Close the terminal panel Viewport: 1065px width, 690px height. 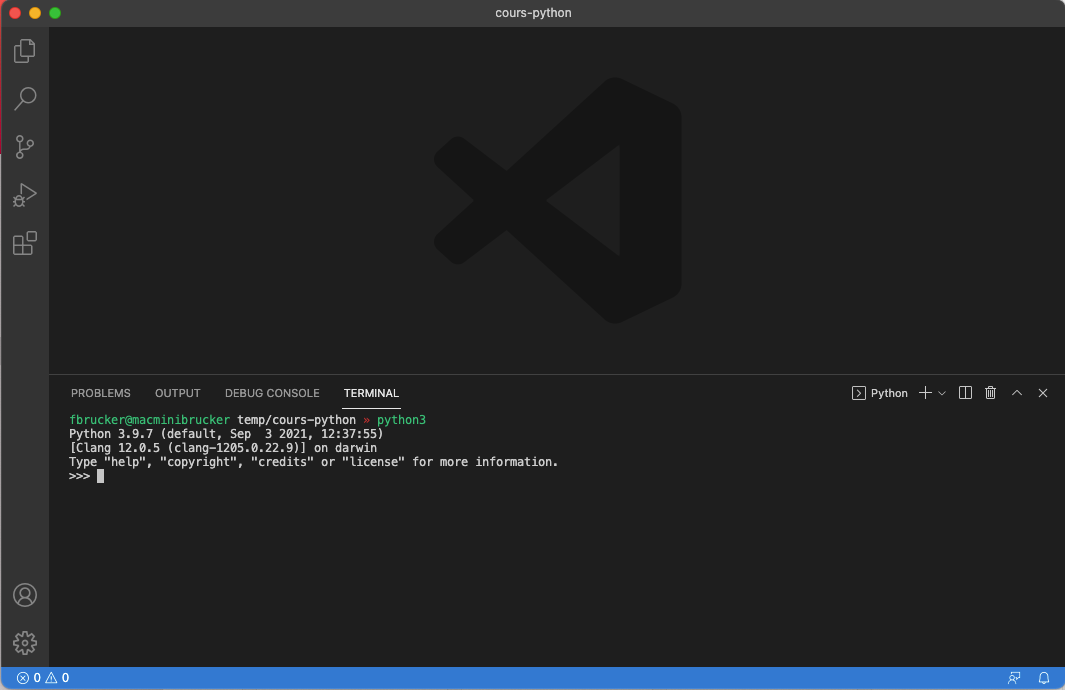coord(1043,393)
